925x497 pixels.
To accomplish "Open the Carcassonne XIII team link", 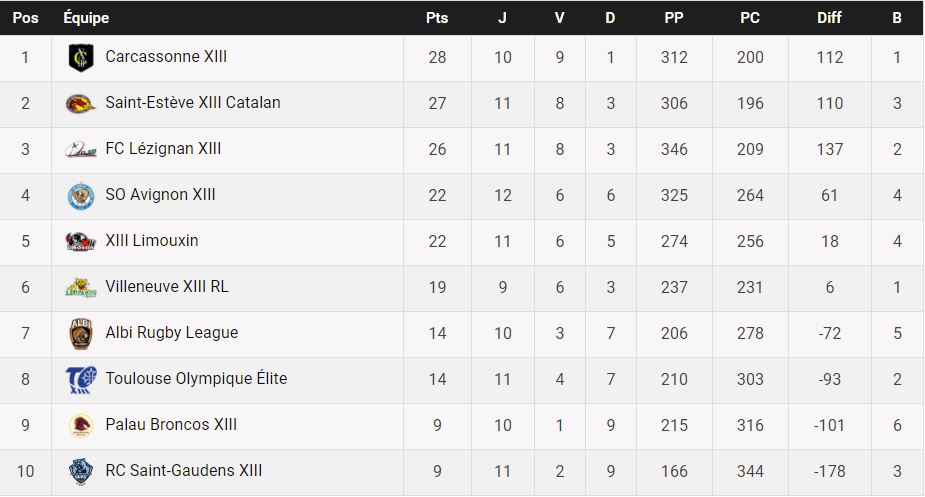I will tap(166, 57).
